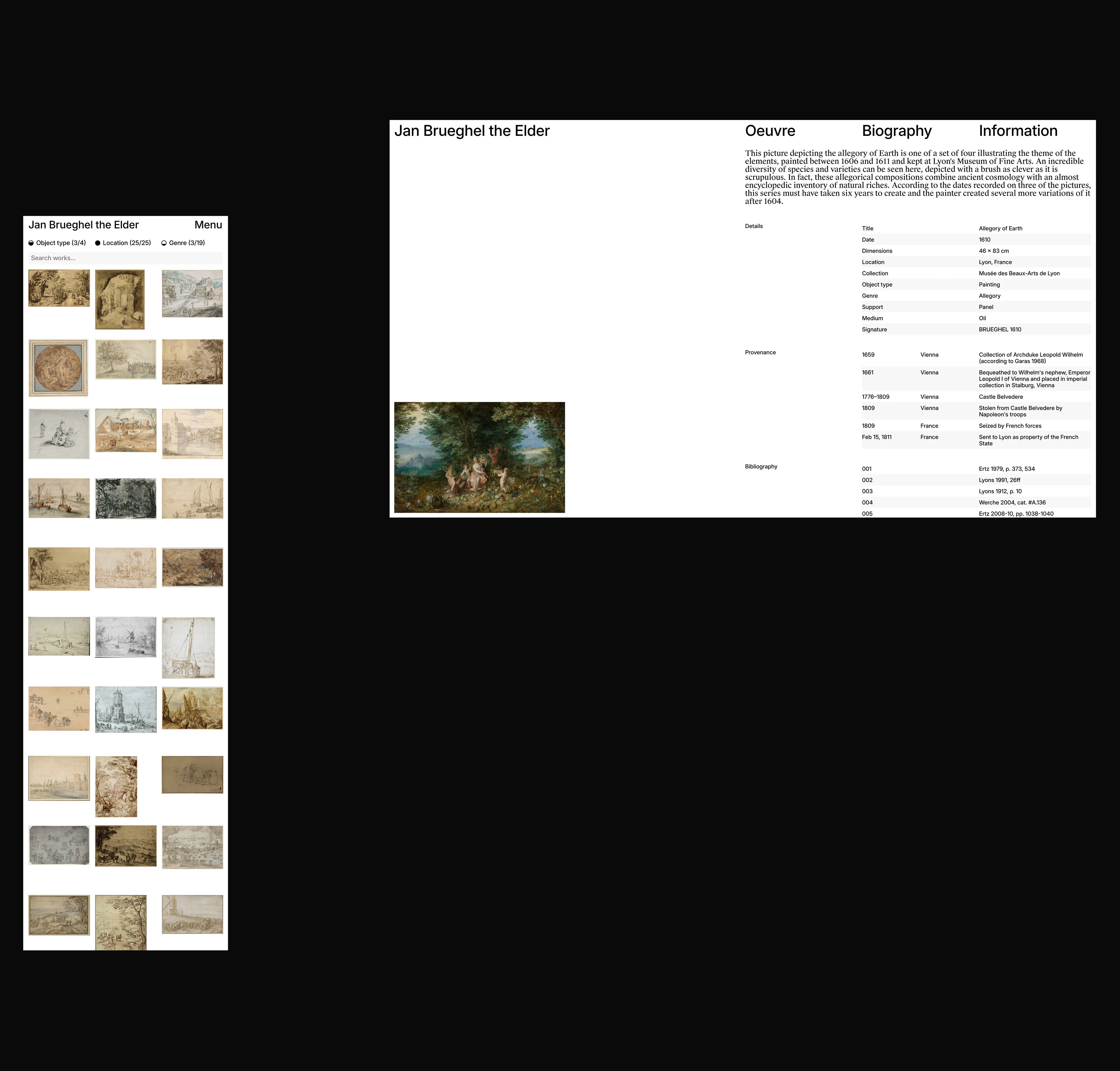Click the Search works input field
Viewport: 1120px width, 1071px height.
[125, 258]
